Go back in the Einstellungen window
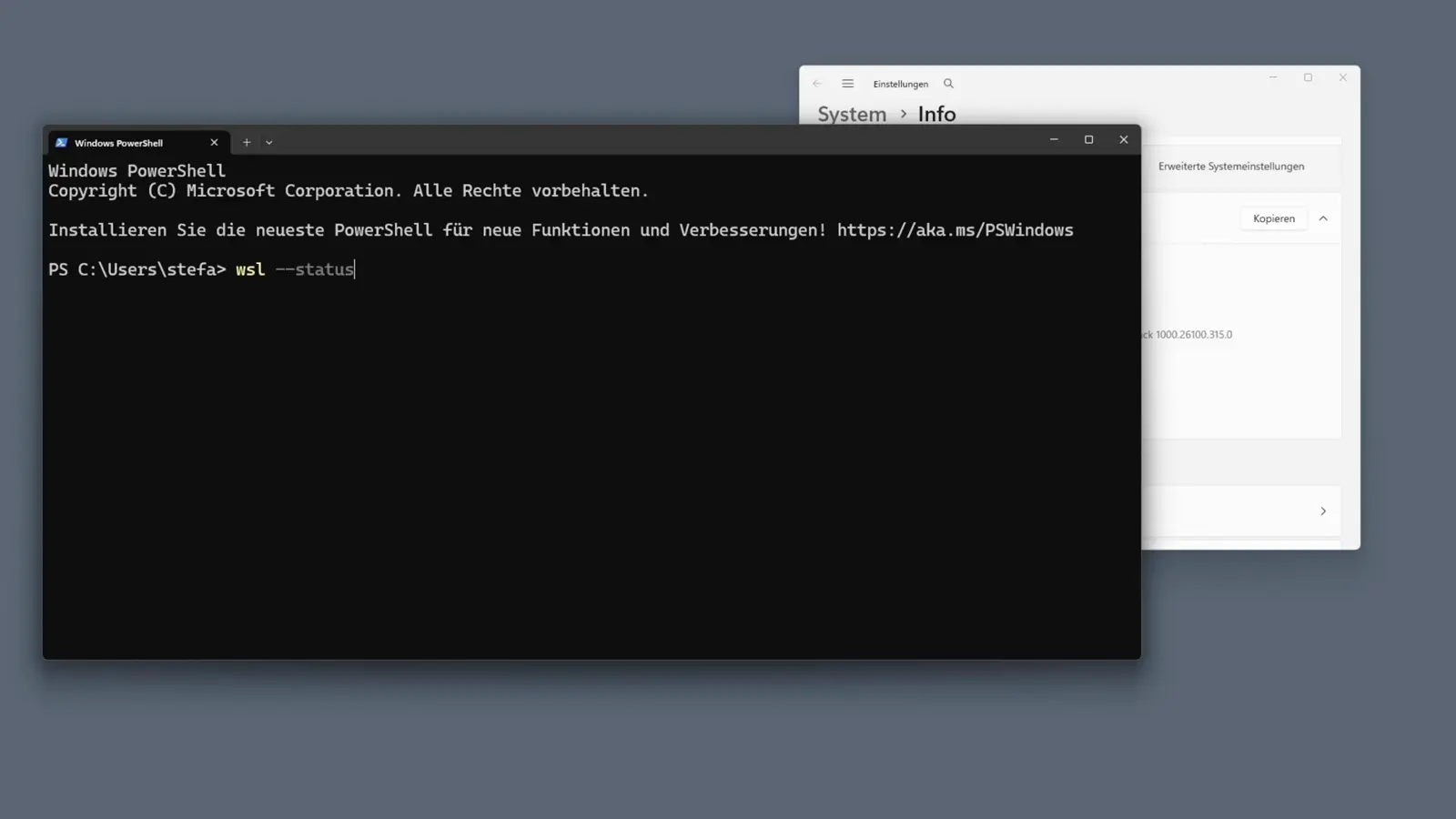Image resolution: width=1456 pixels, height=819 pixels. point(817,84)
